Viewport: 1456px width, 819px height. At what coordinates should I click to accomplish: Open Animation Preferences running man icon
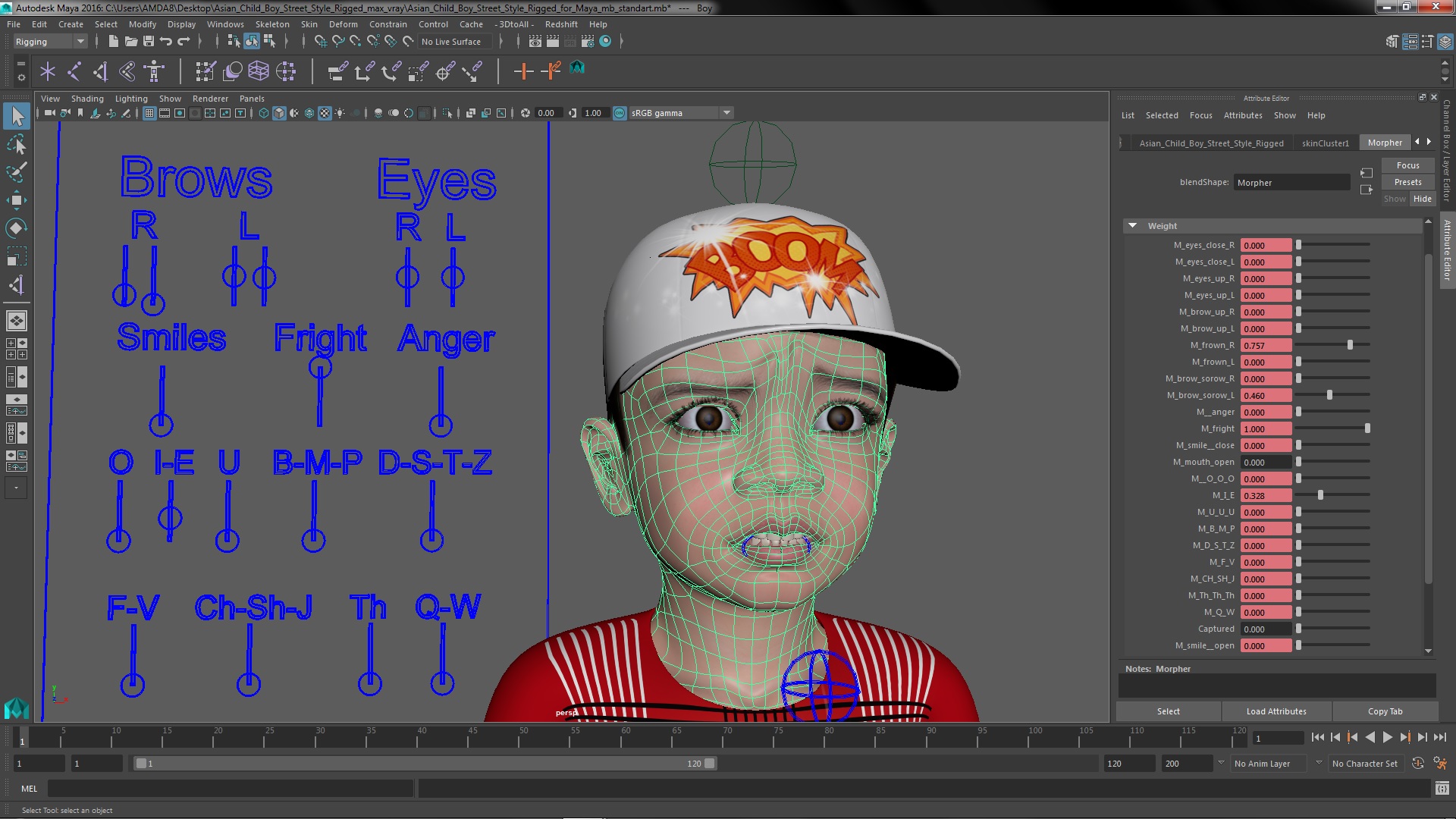coord(1439,764)
